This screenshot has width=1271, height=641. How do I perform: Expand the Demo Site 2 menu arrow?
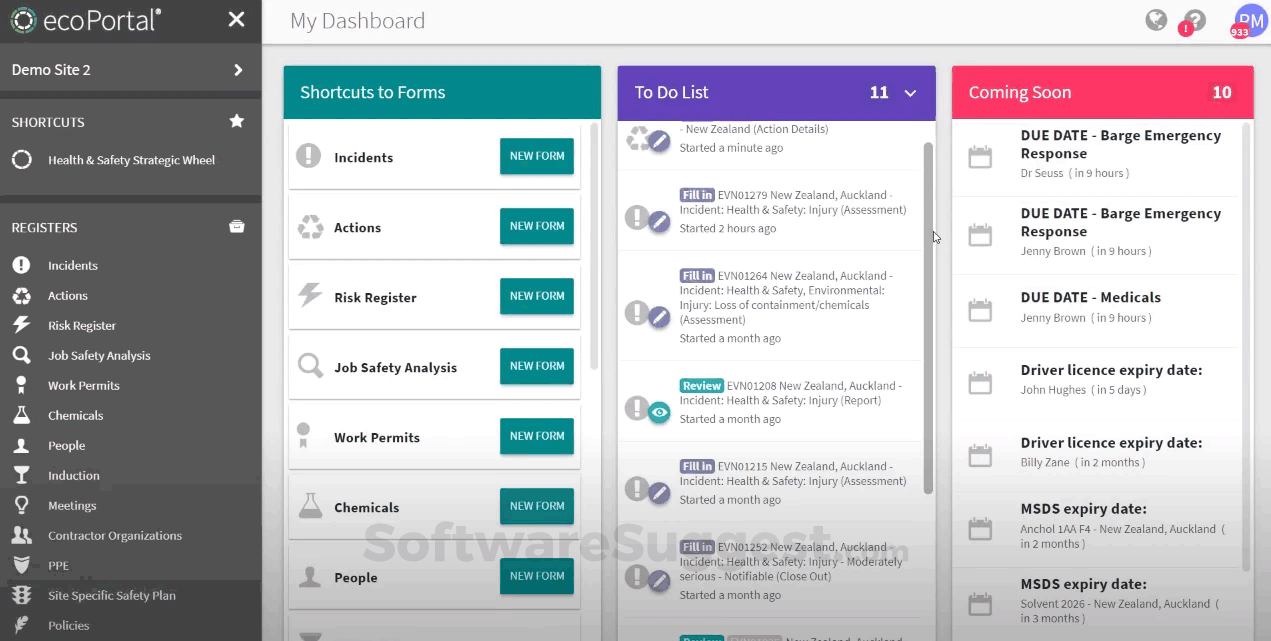[x=237, y=71]
